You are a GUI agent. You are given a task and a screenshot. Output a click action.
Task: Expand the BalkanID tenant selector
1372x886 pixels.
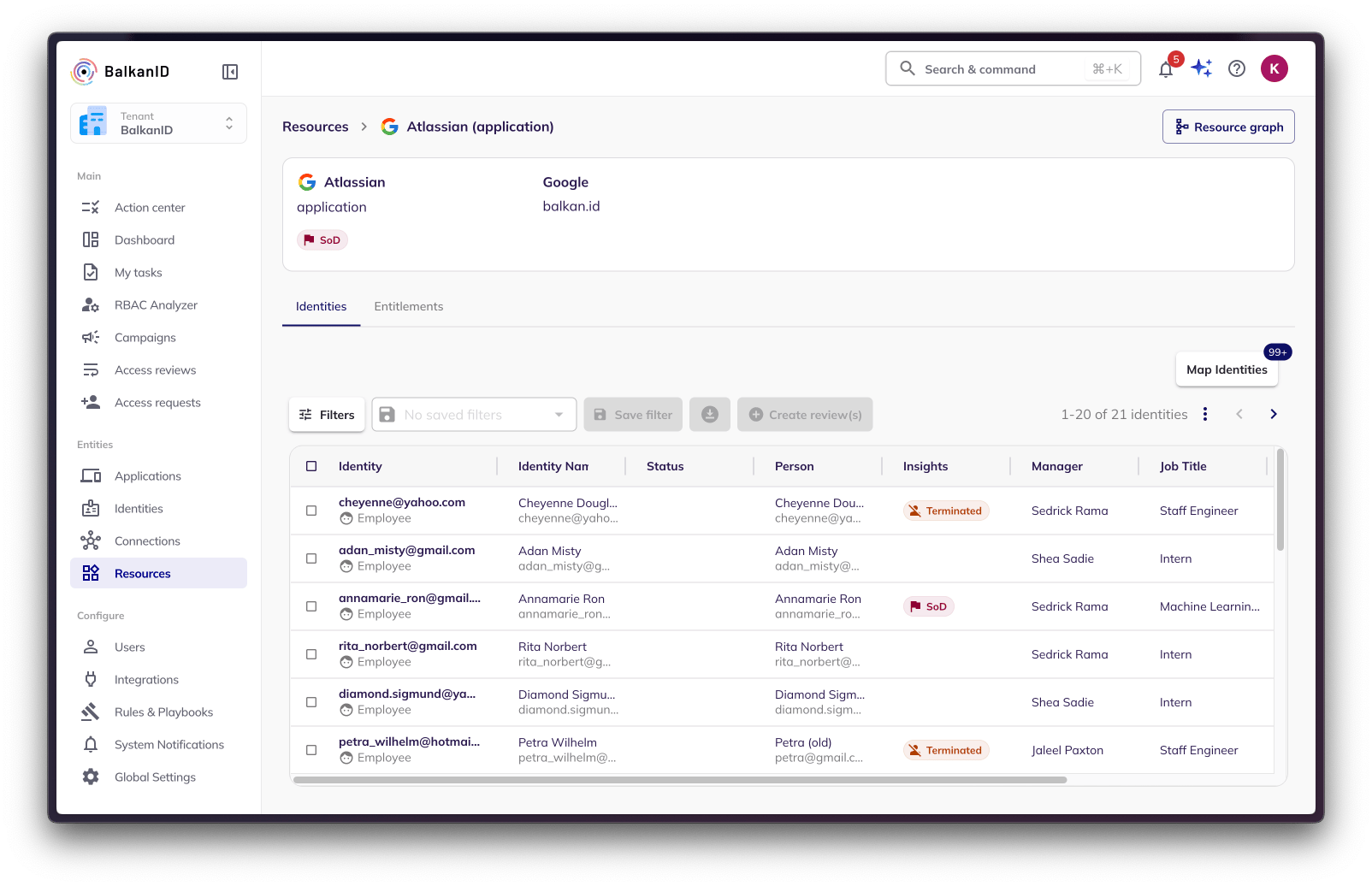[x=159, y=123]
